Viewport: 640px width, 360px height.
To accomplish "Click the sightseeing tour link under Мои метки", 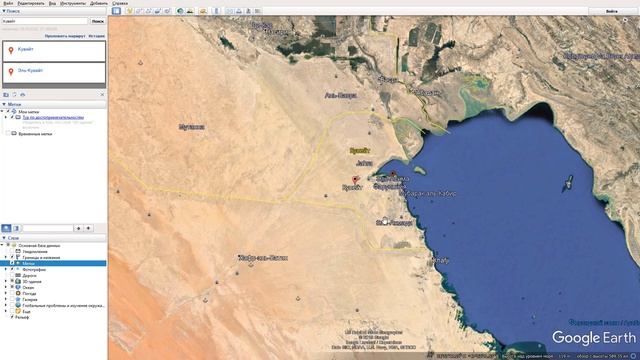I will (x=53, y=117).
